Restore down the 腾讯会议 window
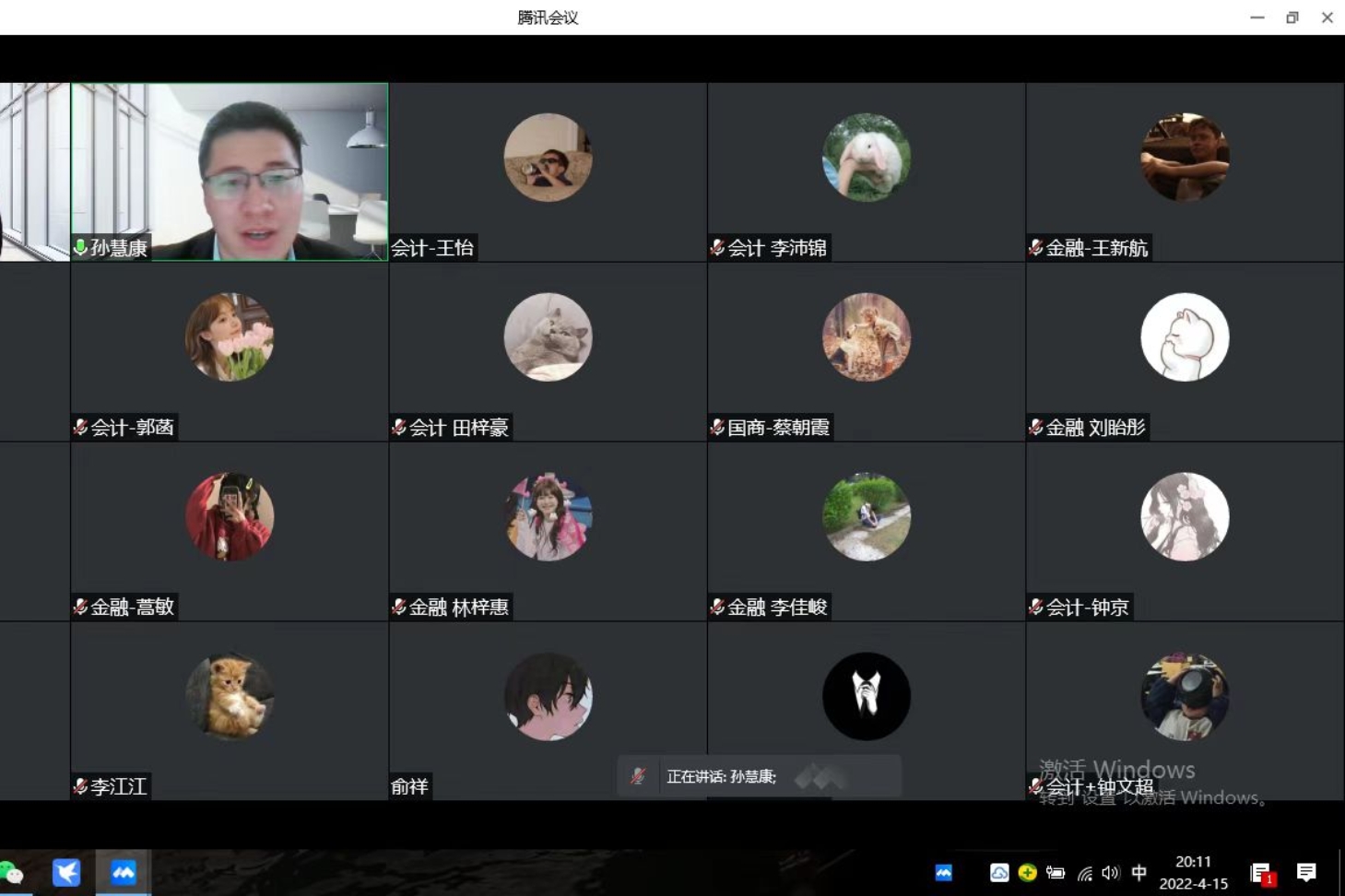 click(x=1292, y=18)
